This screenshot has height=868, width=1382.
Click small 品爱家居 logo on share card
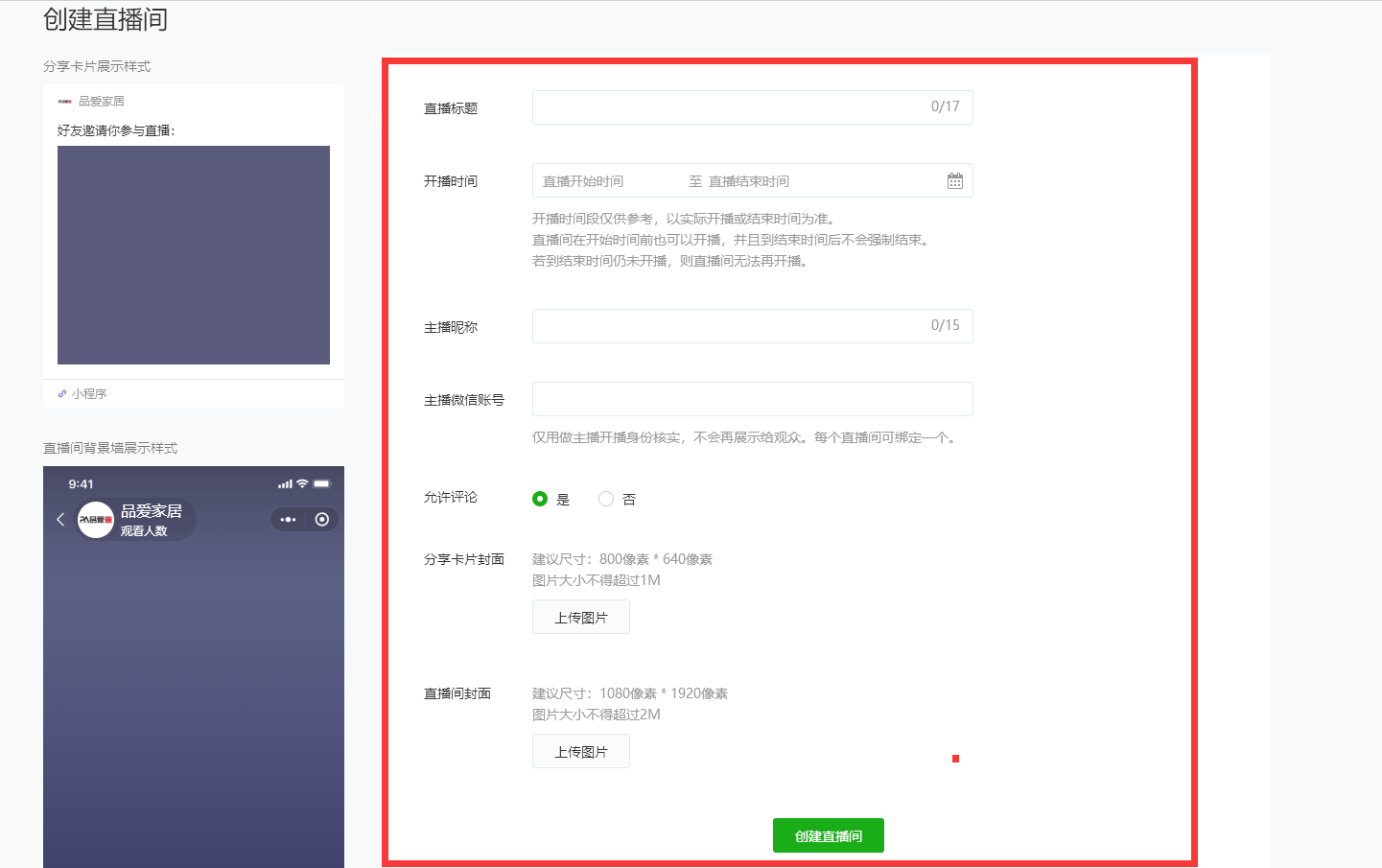coord(64,101)
